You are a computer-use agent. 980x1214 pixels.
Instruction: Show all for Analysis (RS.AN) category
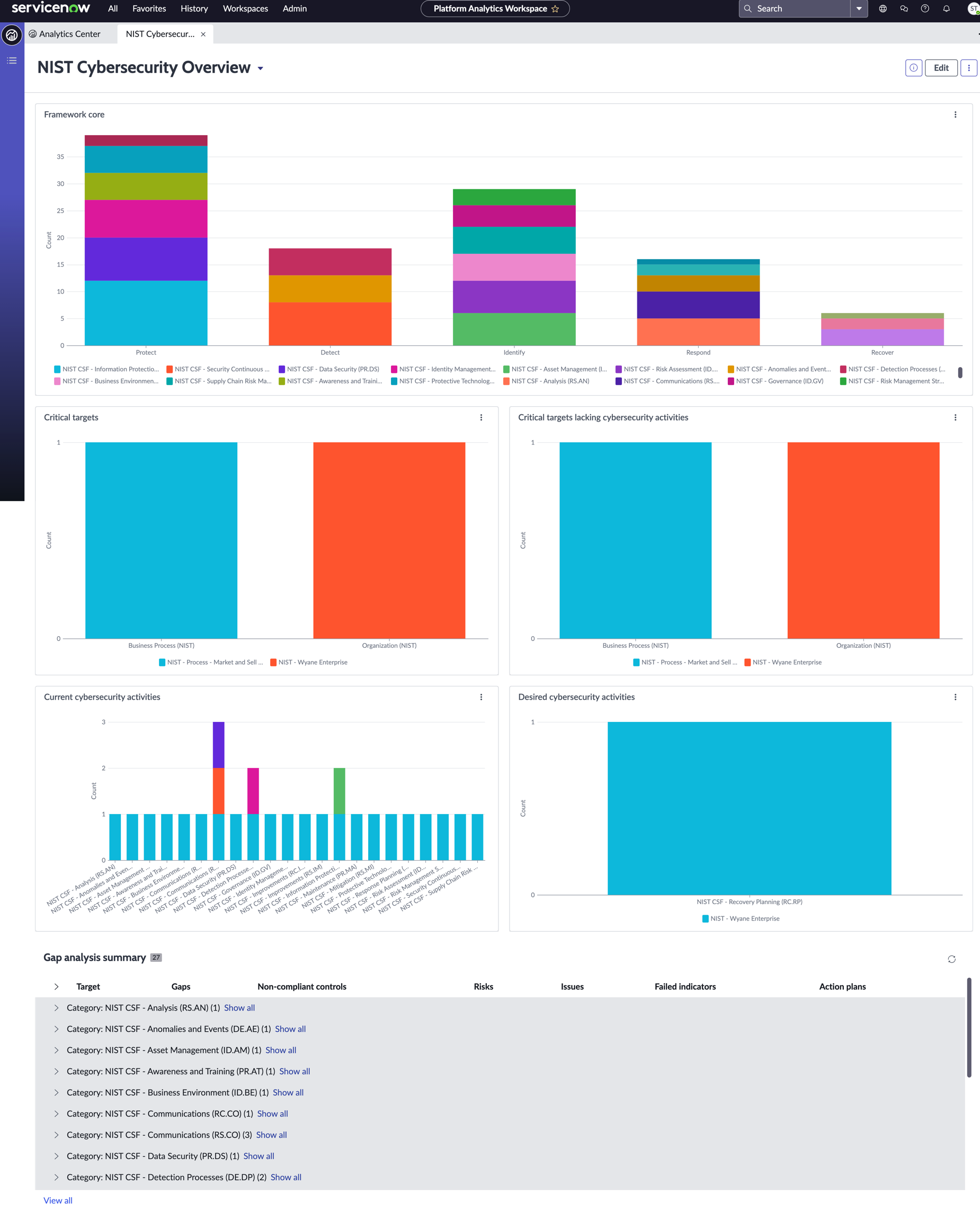pyautogui.click(x=239, y=1007)
